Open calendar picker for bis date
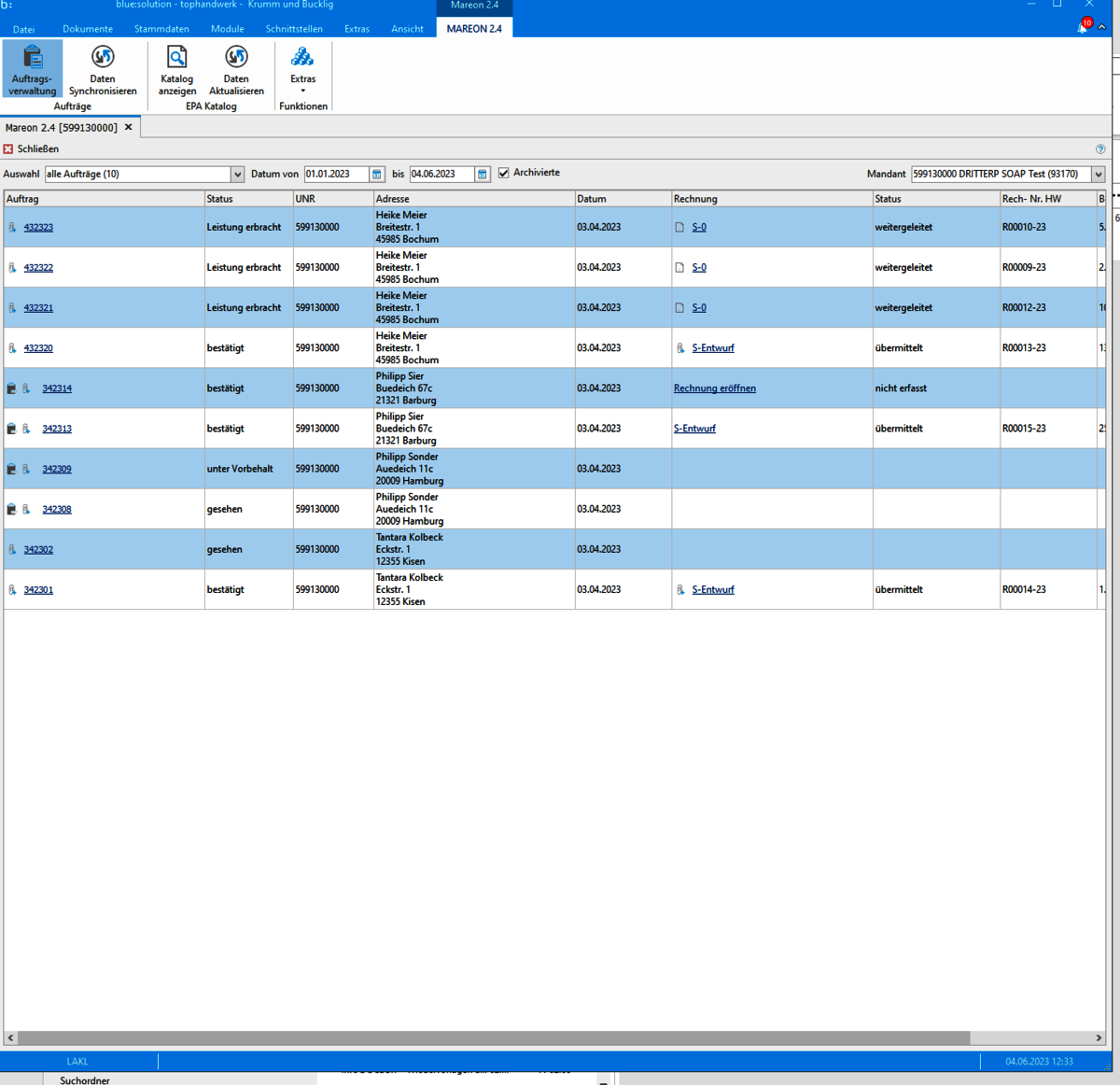This screenshot has width=1120, height=1085. tap(483, 175)
